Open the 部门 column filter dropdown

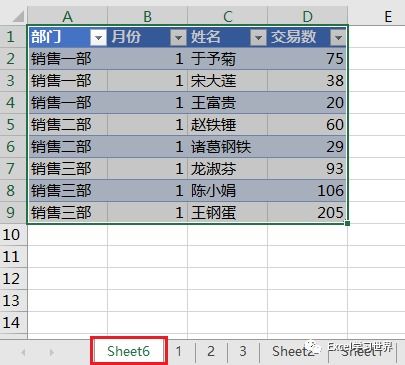[98, 37]
